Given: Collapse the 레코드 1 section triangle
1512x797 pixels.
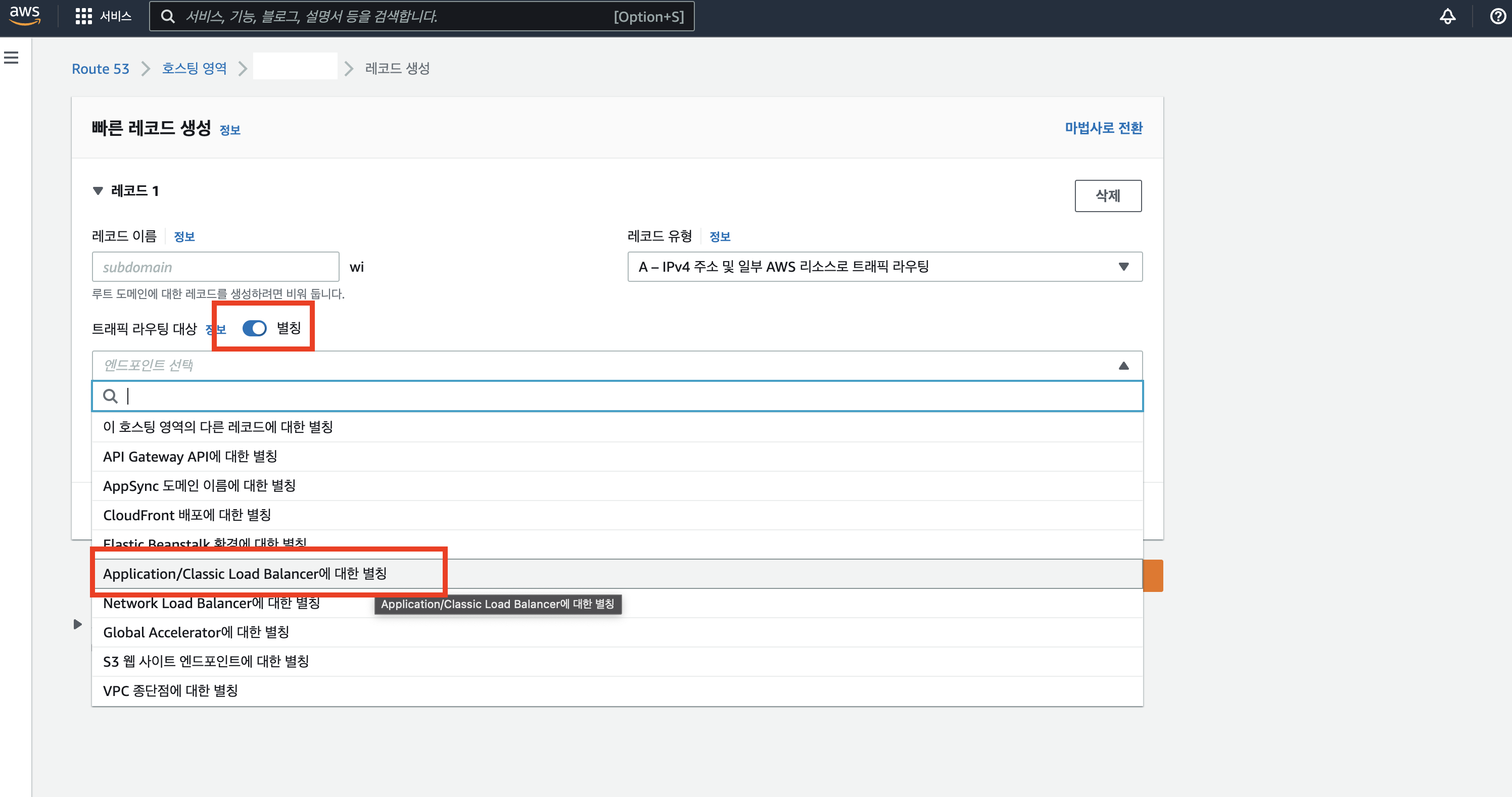Looking at the screenshot, I should click(x=98, y=191).
